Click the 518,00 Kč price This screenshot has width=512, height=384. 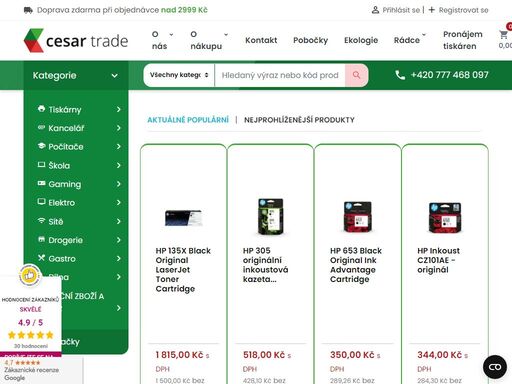[x=264, y=355]
